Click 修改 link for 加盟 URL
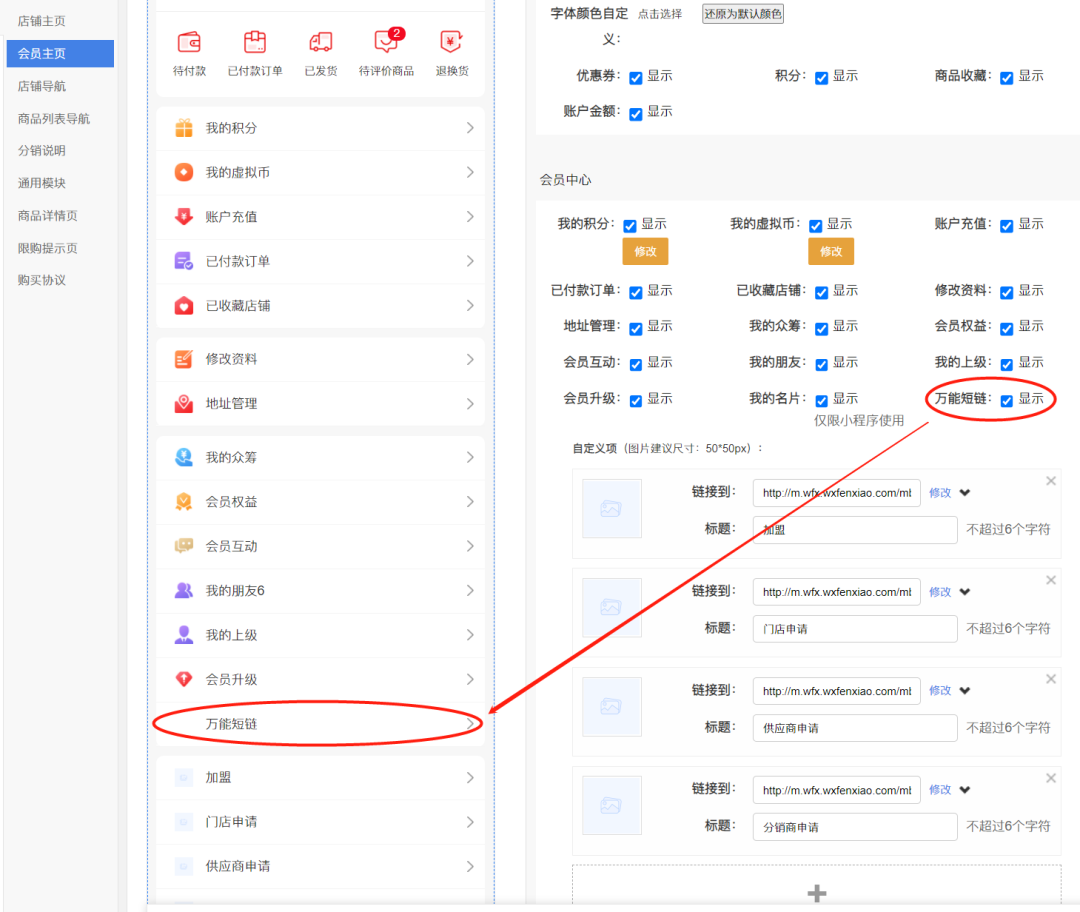The width and height of the screenshot is (1080, 912). (x=939, y=493)
